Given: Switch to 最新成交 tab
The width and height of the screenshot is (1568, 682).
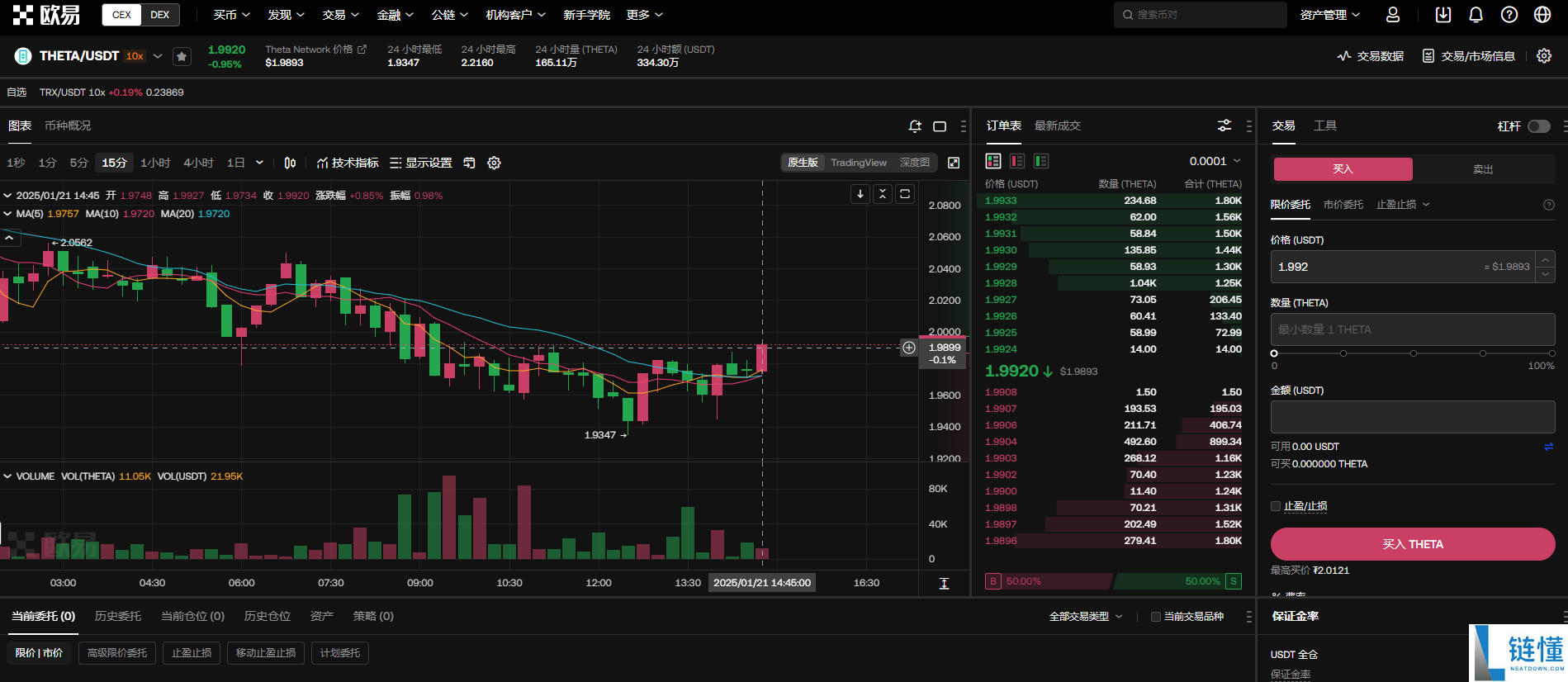Looking at the screenshot, I should click(1058, 126).
